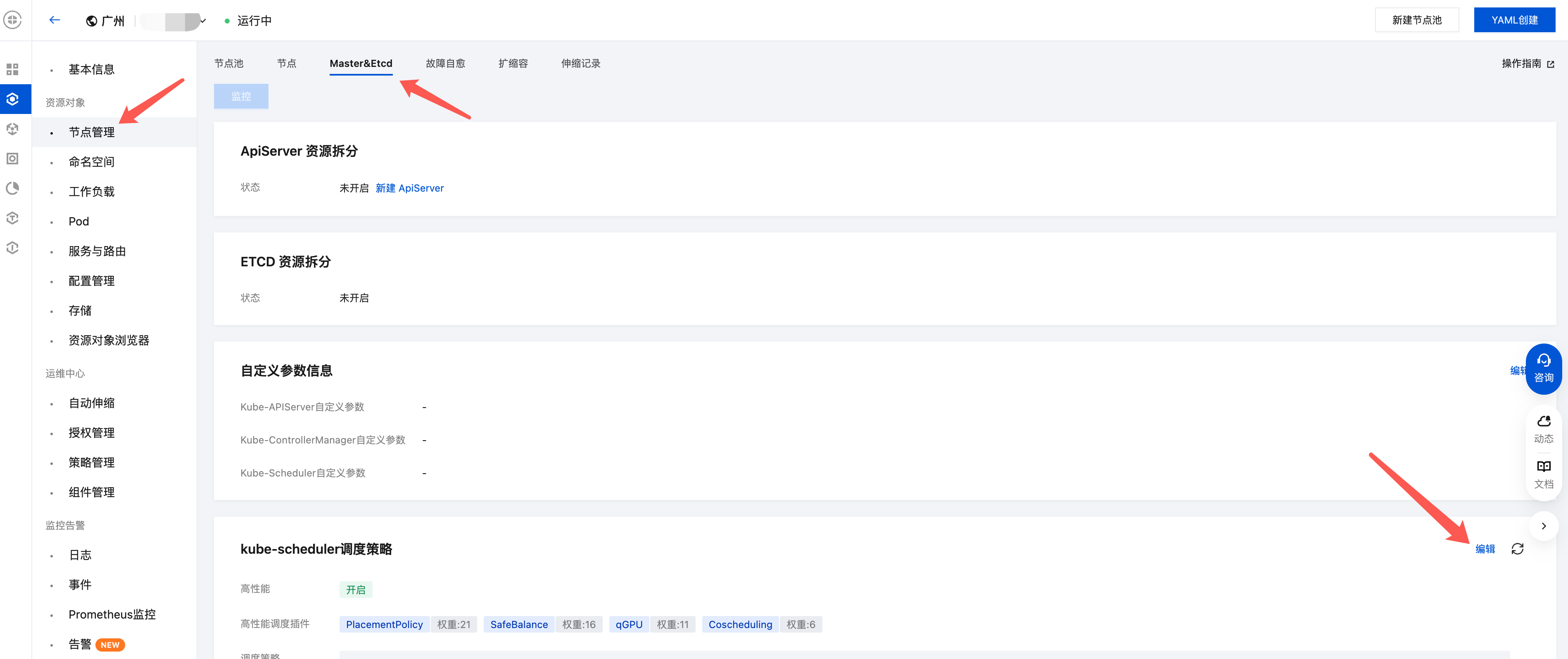Expand the right panel chevron arrow
This screenshot has height=659, width=1568.
(x=1543, y=526)
